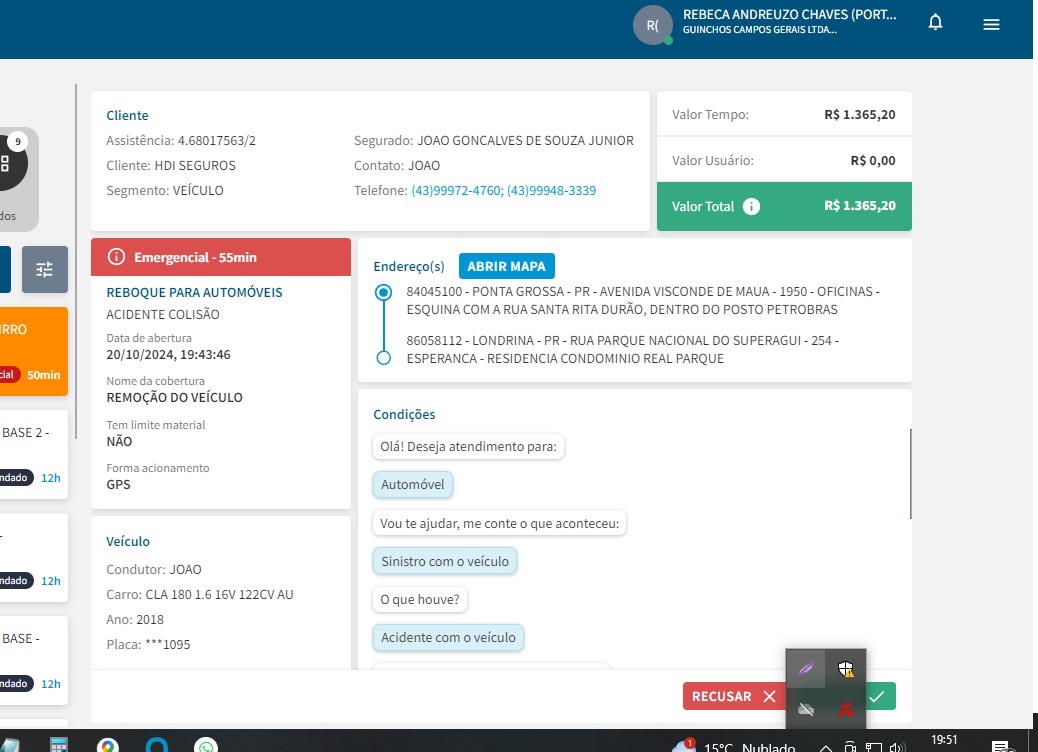Click the network icon in system tray

[874, 747]
